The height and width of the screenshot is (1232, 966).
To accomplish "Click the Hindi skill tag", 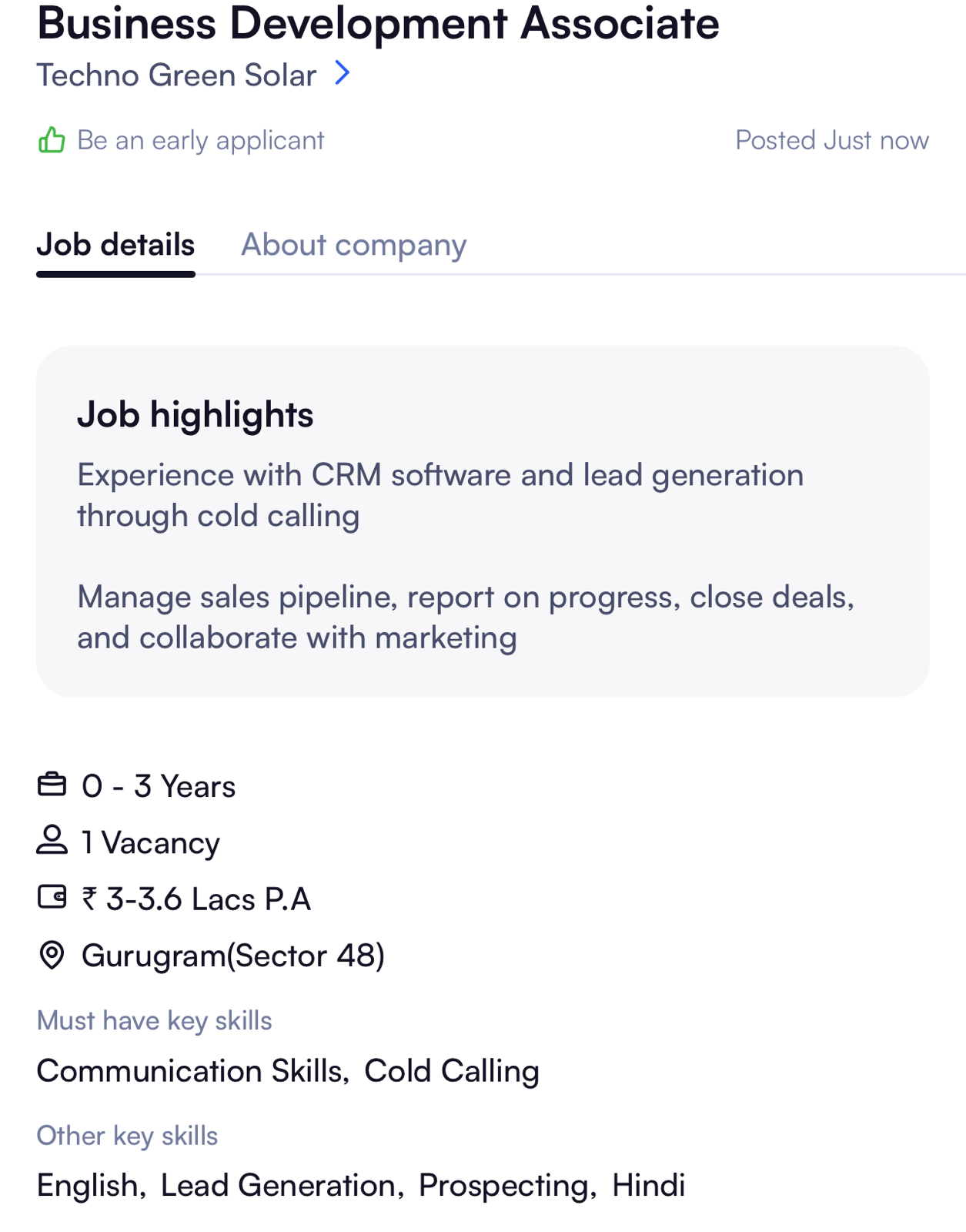I will (648, 1185).
